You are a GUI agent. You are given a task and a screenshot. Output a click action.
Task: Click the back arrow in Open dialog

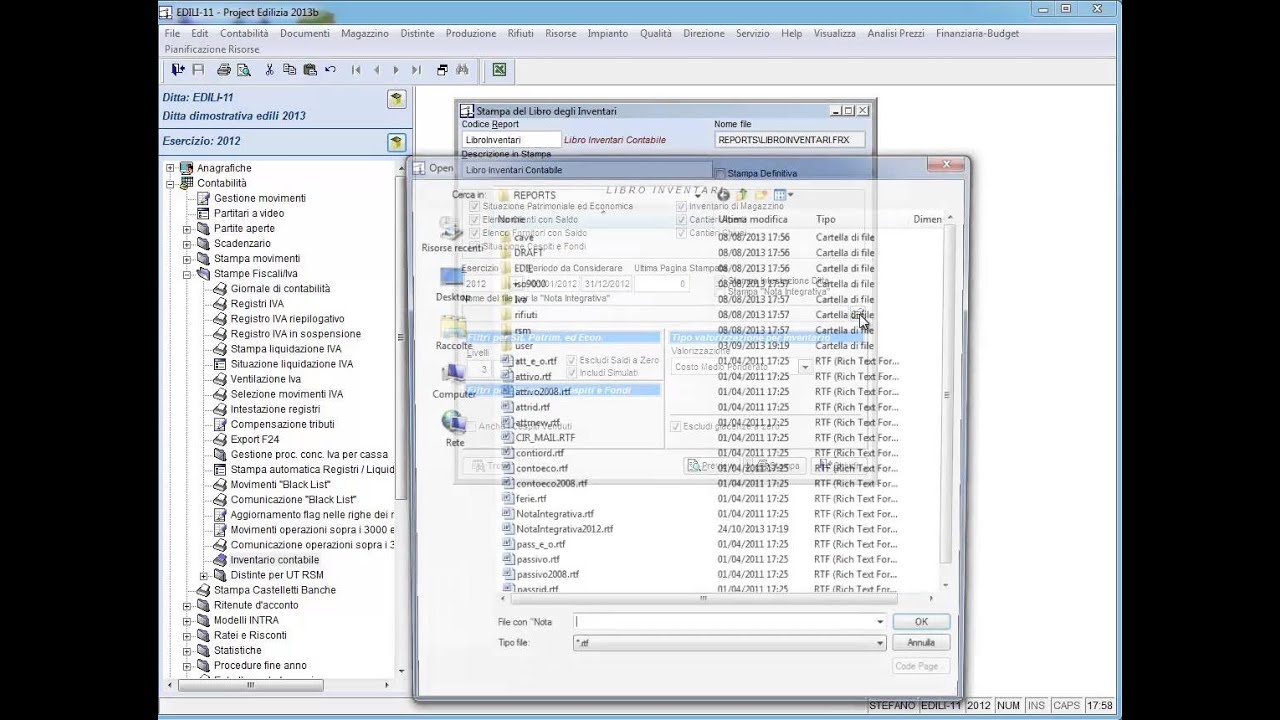click(723, 195)
